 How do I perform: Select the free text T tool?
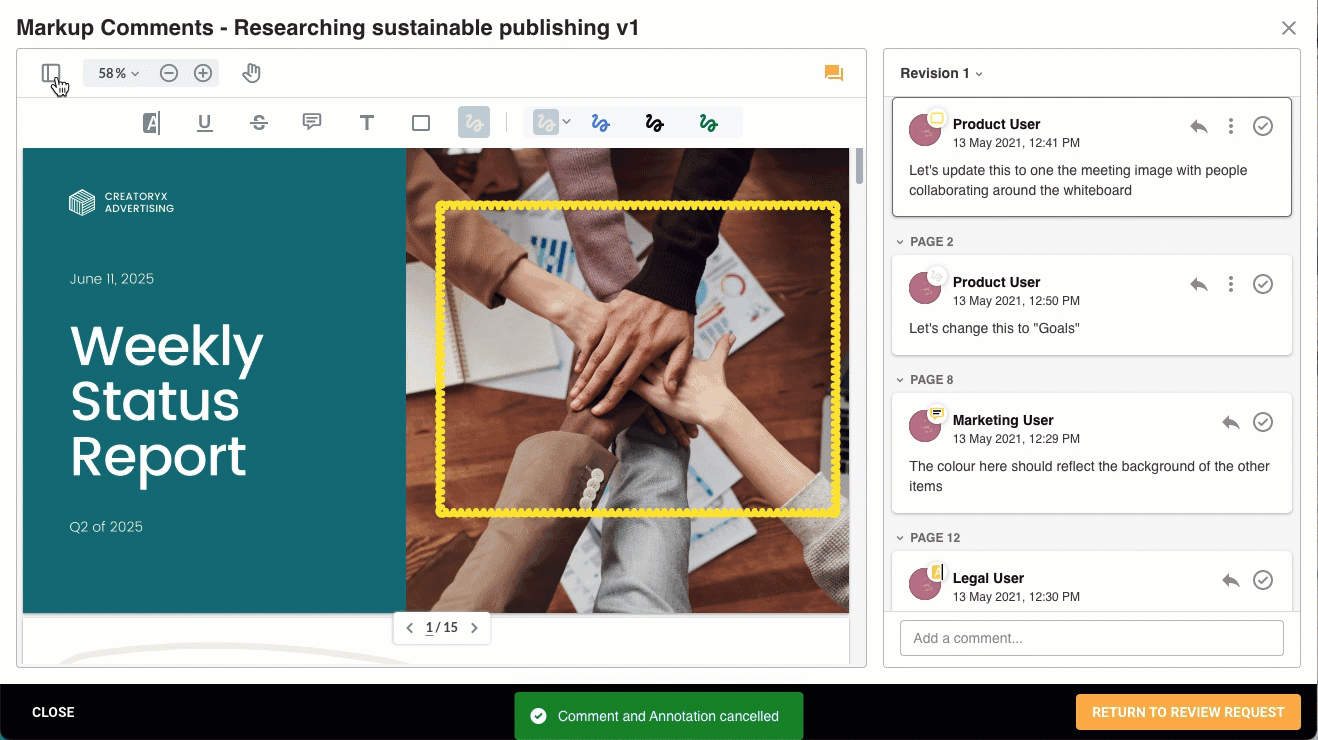(x=367, y=123)
